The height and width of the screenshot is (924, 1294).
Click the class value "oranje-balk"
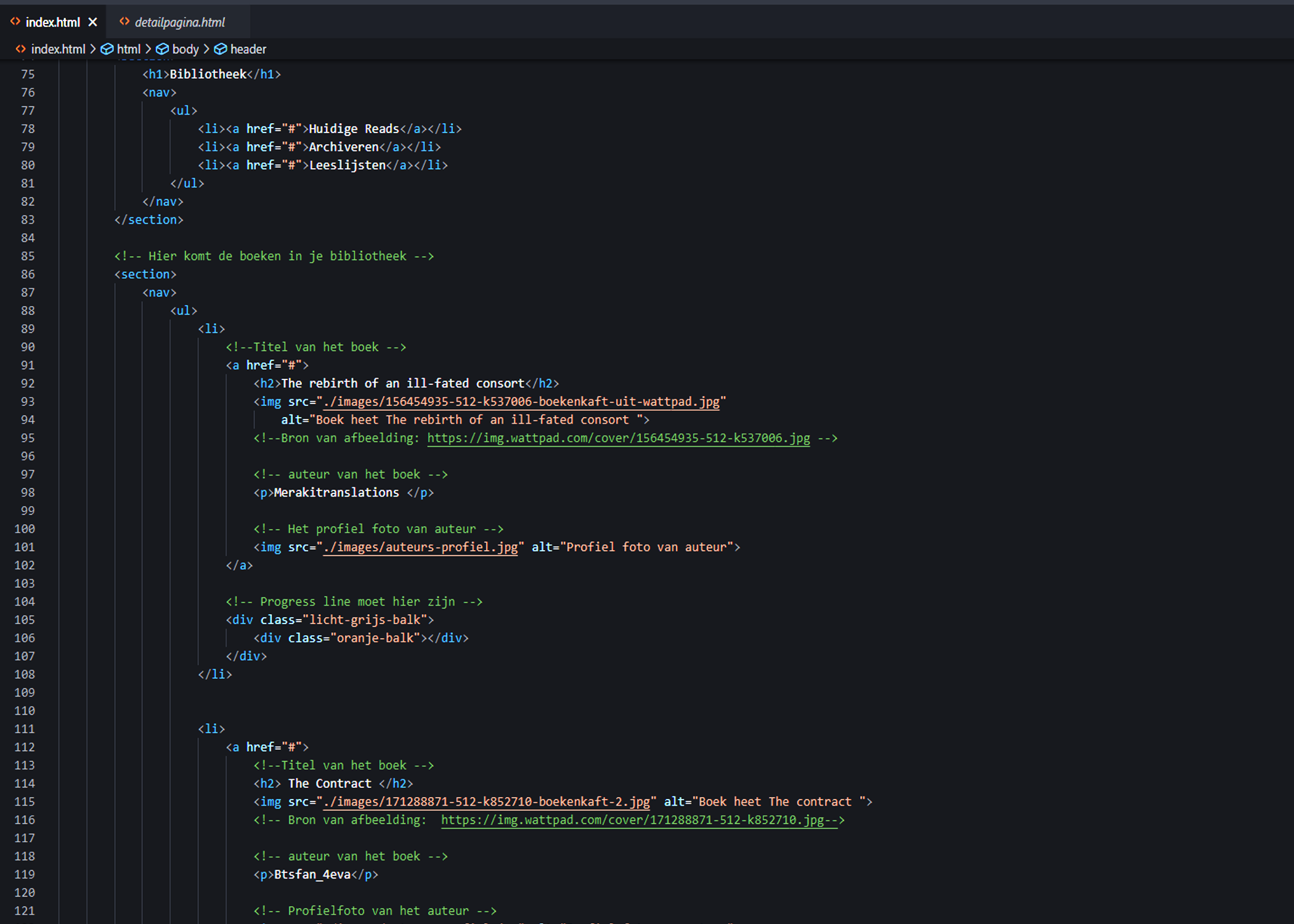coord(375,638)
